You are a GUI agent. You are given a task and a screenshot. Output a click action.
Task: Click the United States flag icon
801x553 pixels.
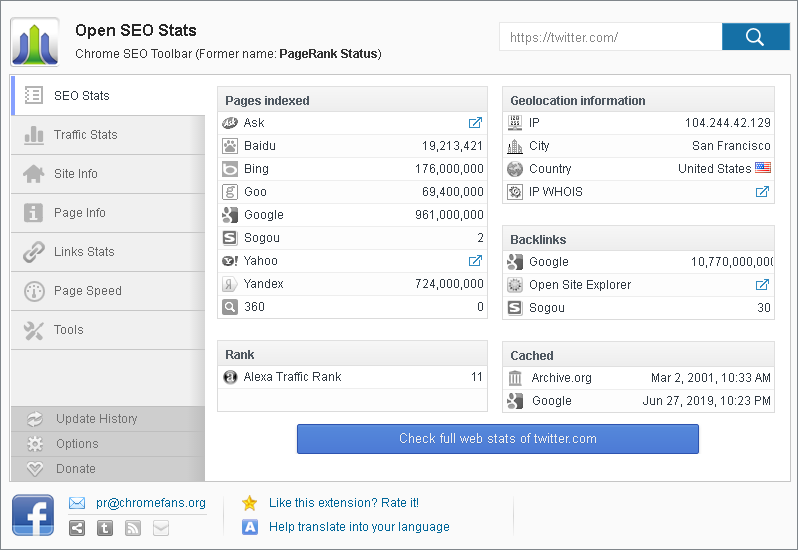point(763,167)
